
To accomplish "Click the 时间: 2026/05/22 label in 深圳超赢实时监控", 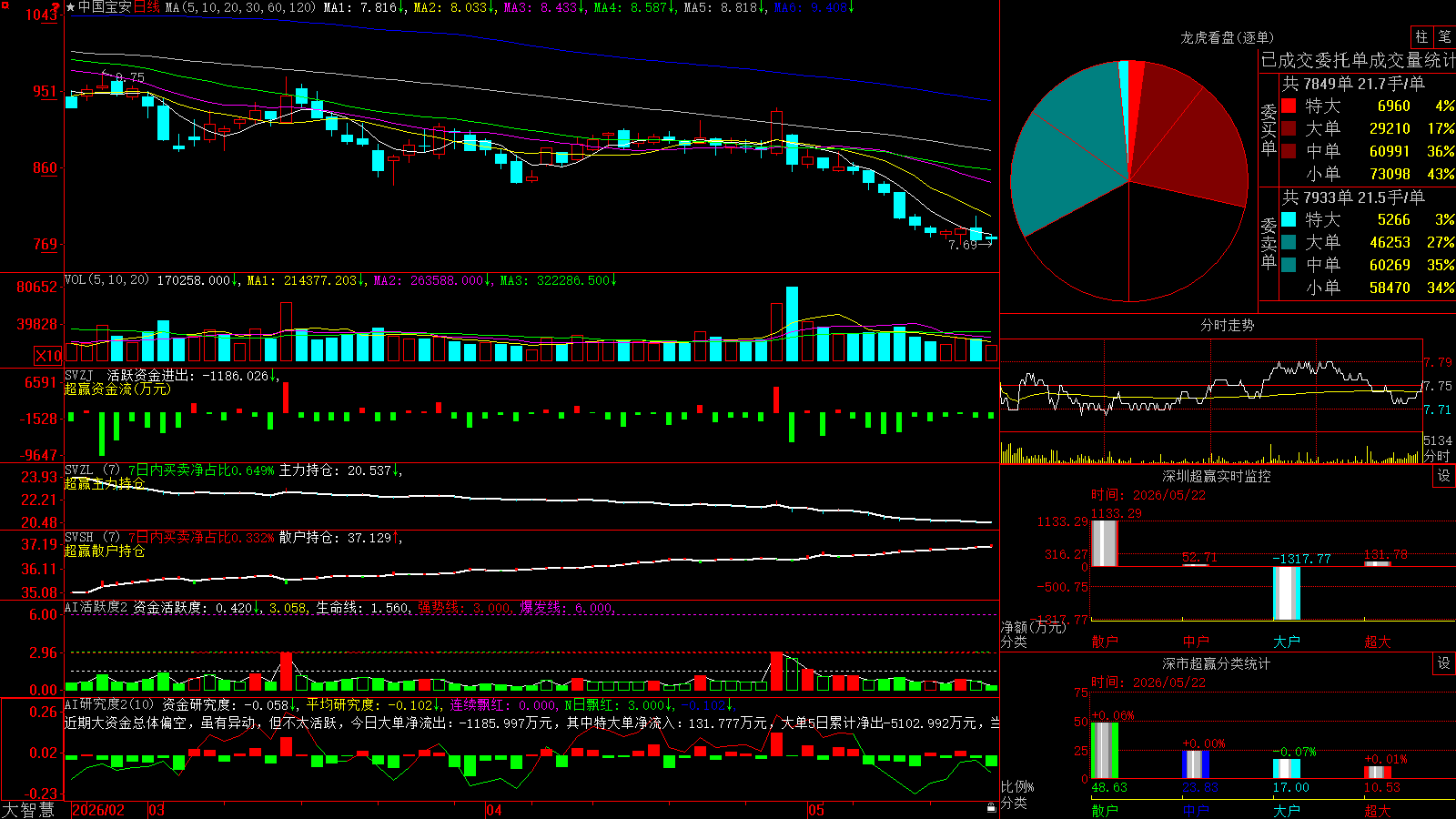I will pos(1148,495).
